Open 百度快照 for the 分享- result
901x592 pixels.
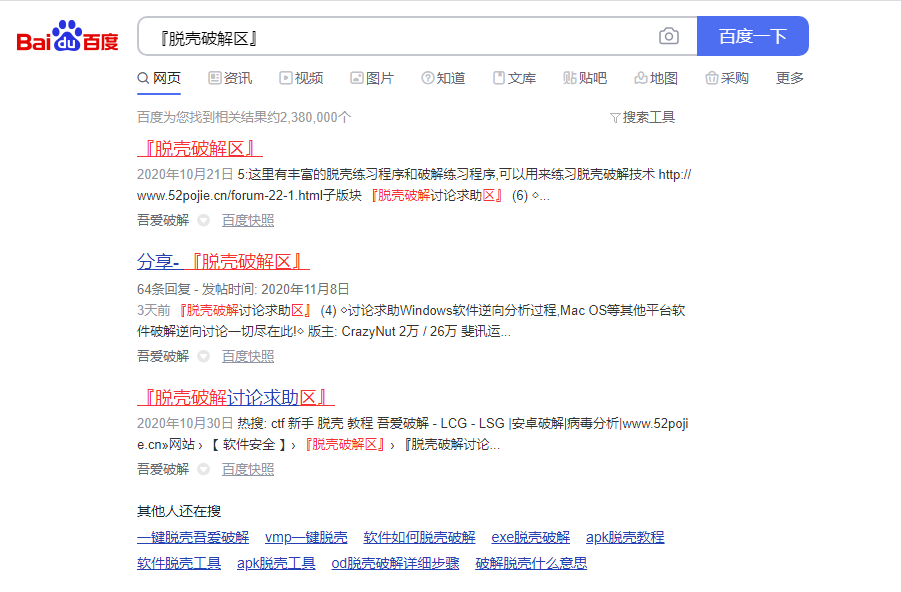click(248, 356)
